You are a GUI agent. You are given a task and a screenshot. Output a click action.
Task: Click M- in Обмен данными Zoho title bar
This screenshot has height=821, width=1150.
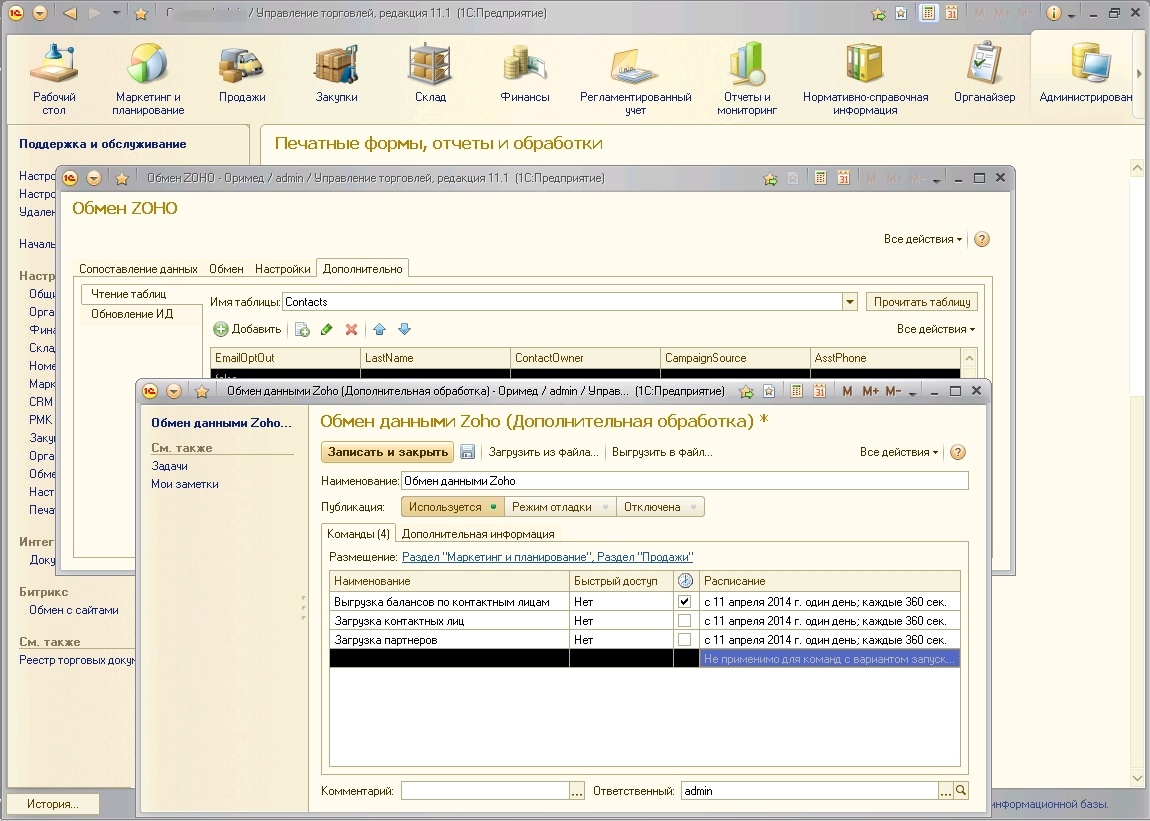point(893,391)
